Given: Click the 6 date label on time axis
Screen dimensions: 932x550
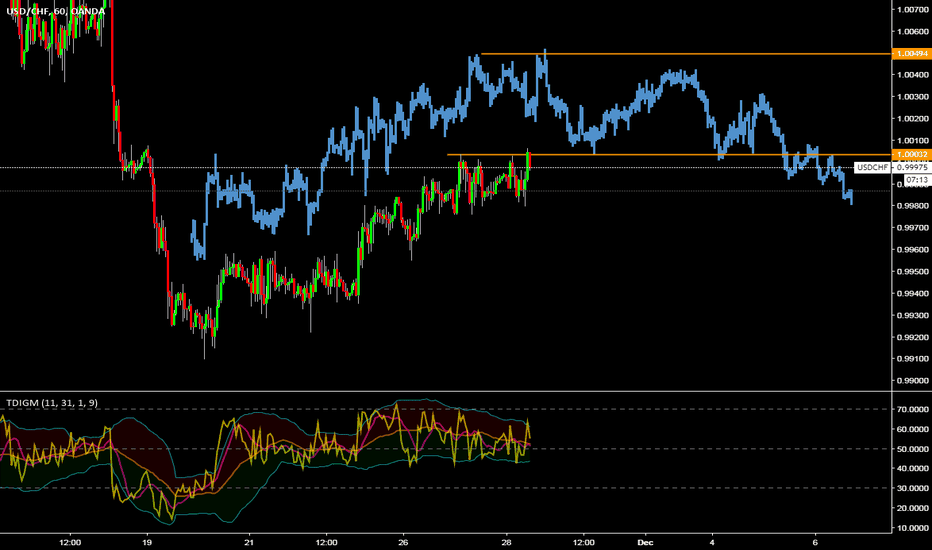Looking at the screenshot, I should 816,542.
